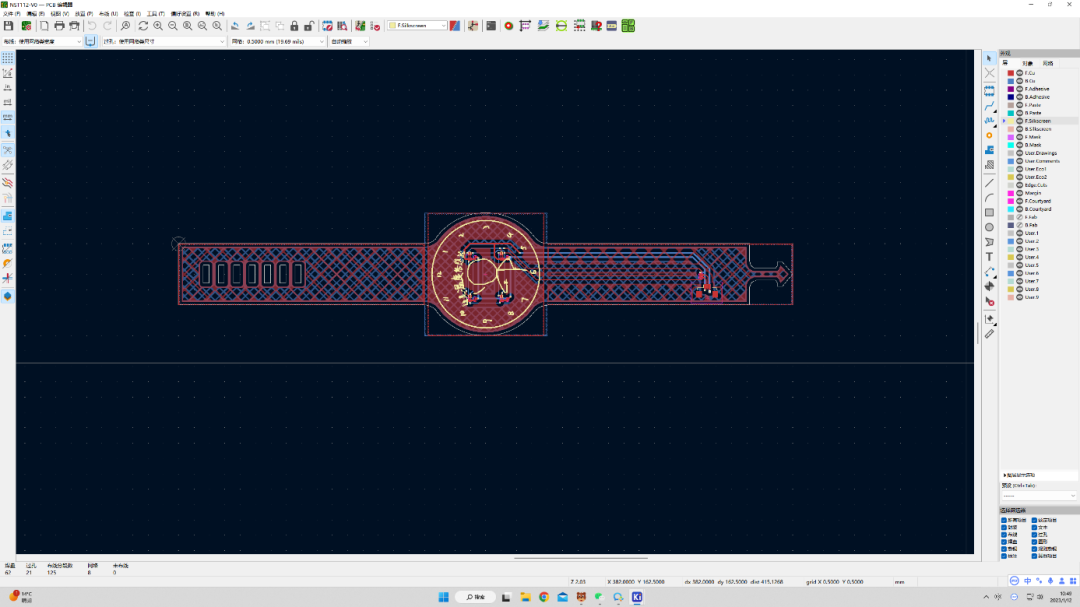1080x607 pixels.
Task: Open Board Setup from the toolbar
Action: coord(26,26)
